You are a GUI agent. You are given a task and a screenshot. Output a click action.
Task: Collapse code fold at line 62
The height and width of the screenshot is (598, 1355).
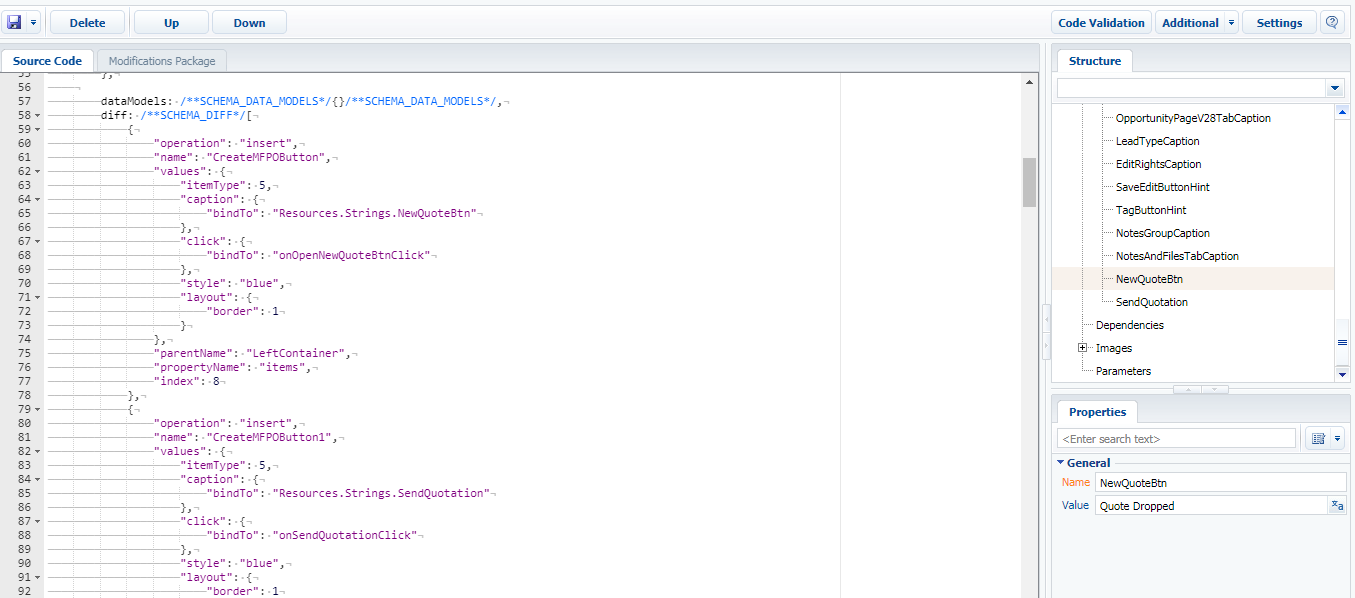coord(38,171)
